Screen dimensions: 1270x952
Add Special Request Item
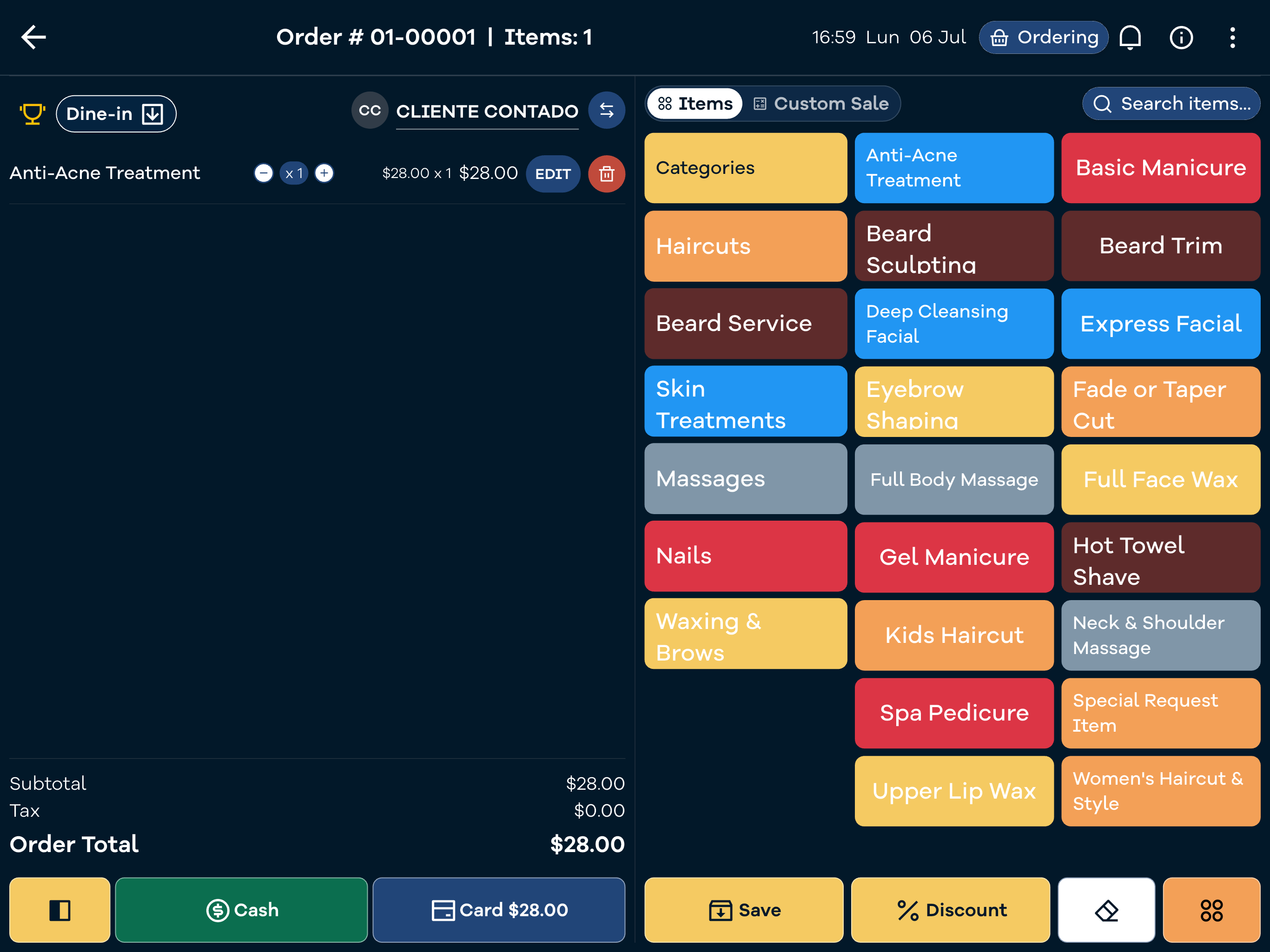[1160, 713]
